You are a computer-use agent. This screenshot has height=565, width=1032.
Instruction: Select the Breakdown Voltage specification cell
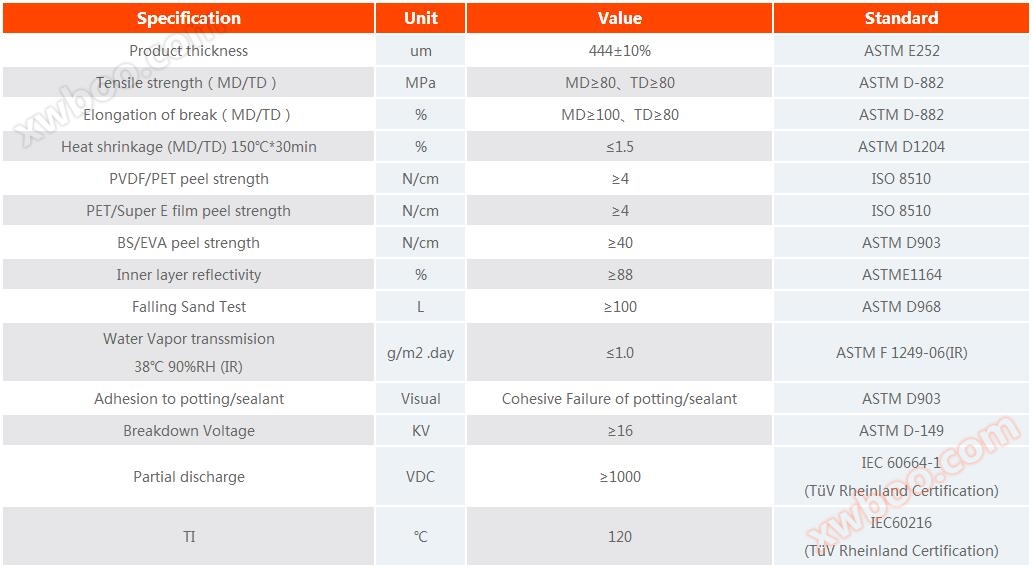coord(189,431)
